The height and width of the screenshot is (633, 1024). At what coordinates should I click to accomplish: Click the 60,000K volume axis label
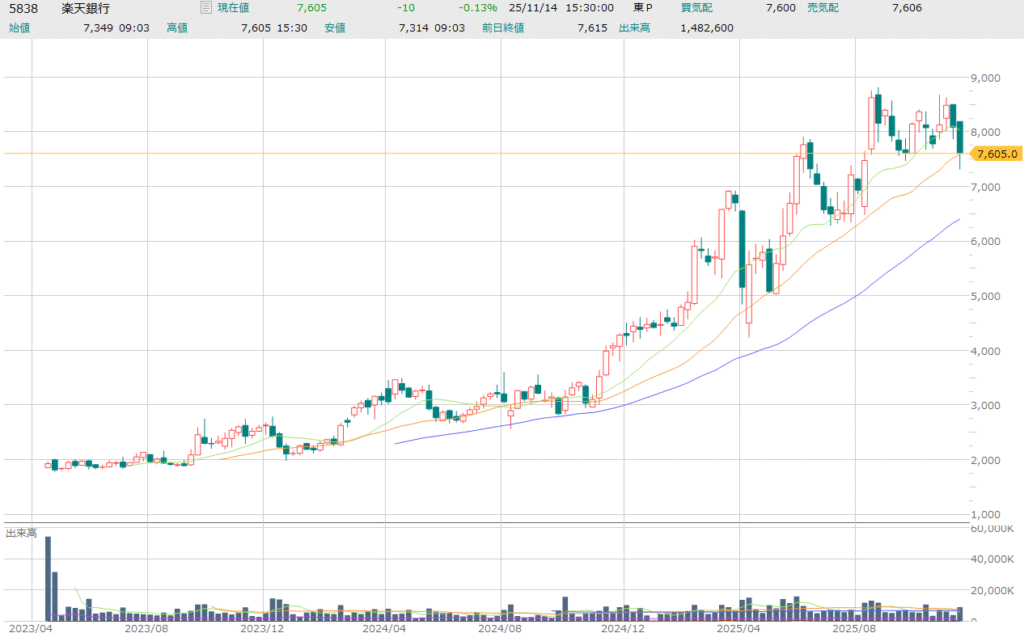click(998, 529)
